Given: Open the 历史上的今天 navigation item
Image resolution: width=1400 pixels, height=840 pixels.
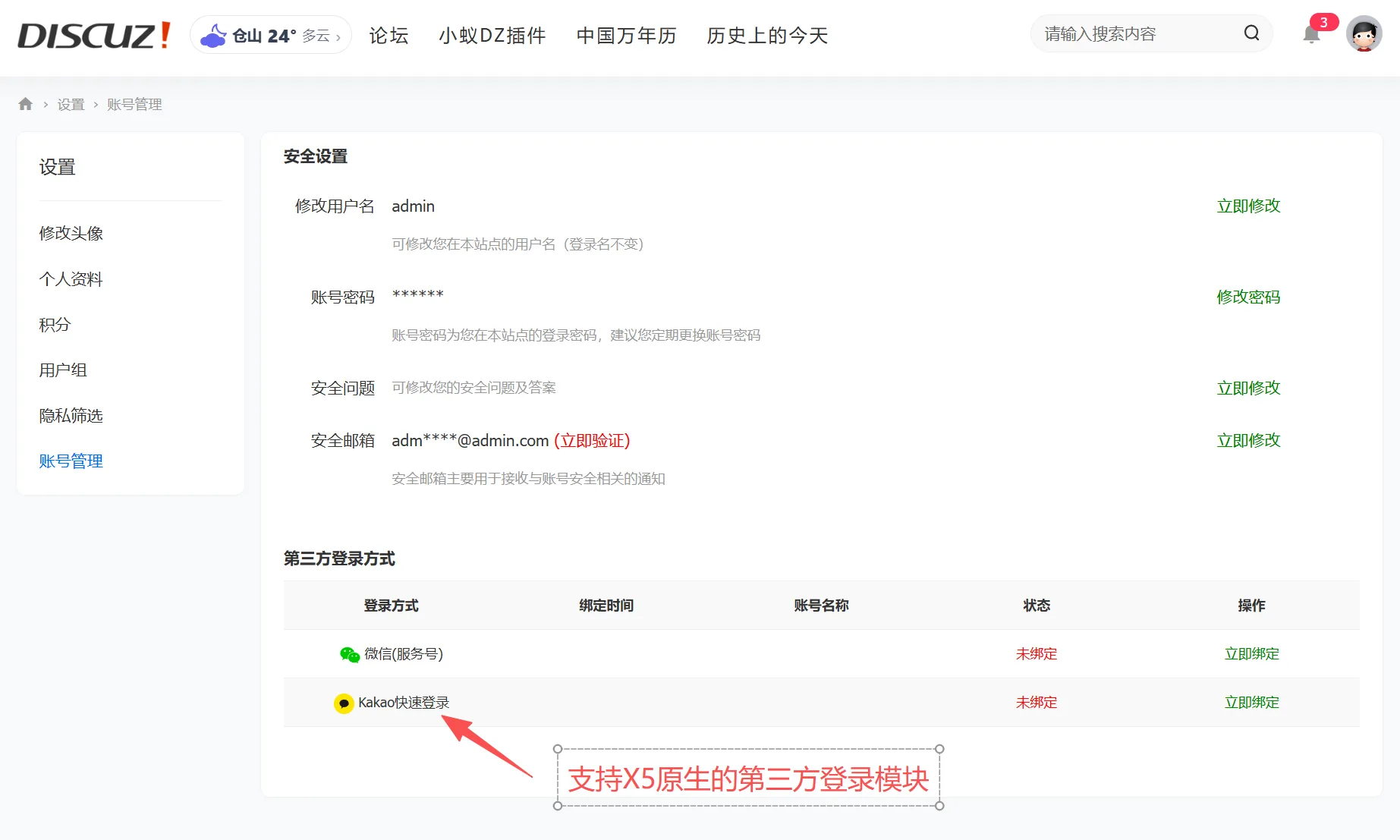Looking at the screenshot, I should (x=767, y=35).
